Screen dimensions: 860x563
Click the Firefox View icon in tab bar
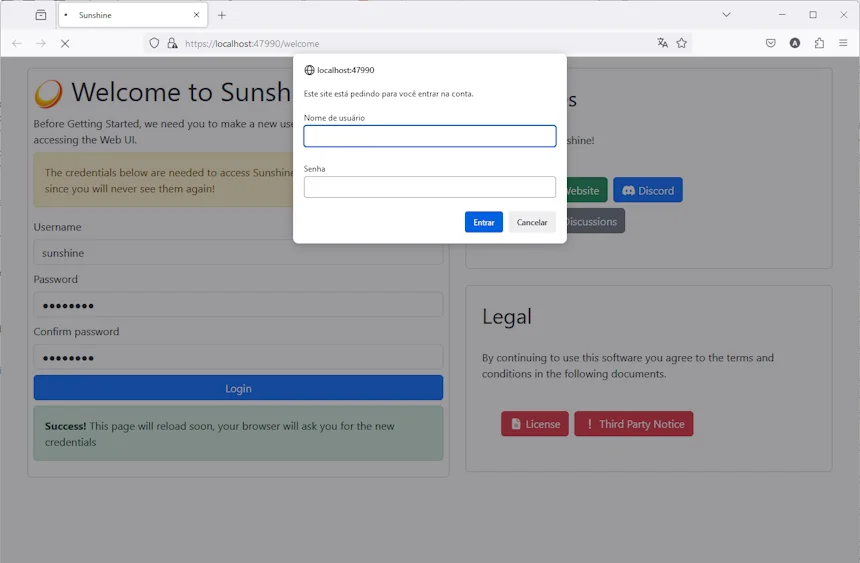(x=40, y=15)
